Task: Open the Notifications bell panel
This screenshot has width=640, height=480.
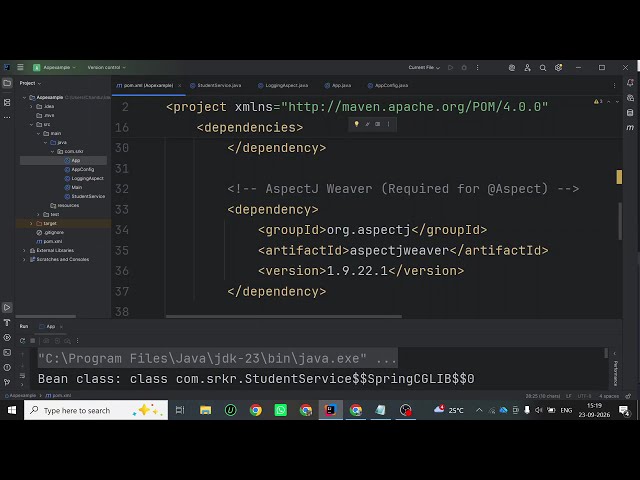Action: pyautogui.click(x=630, y=83)
